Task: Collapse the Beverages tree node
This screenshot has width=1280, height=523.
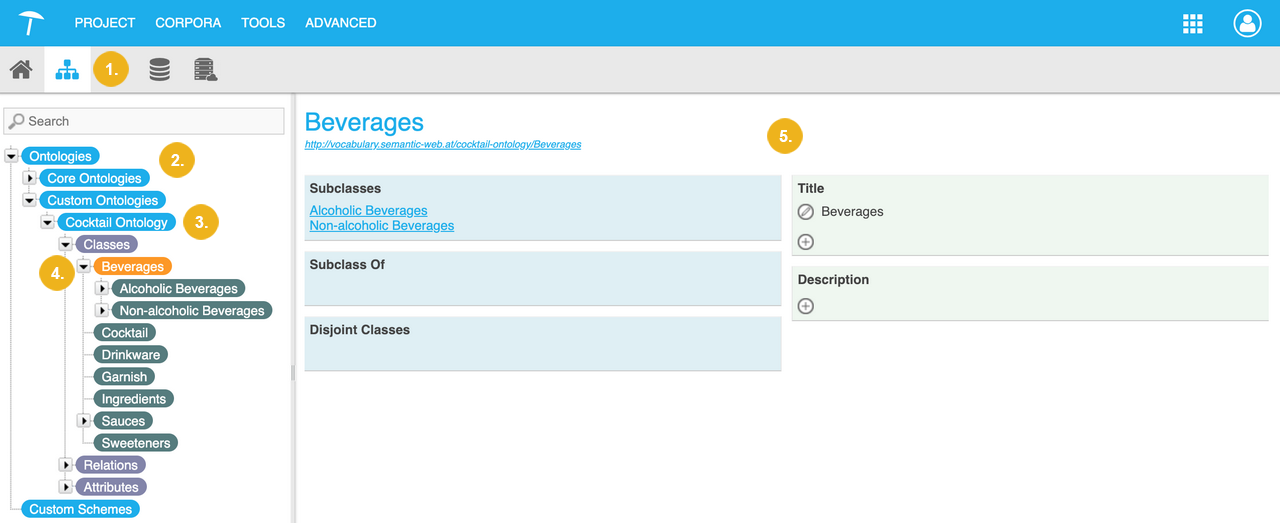Action: (84, 267)
